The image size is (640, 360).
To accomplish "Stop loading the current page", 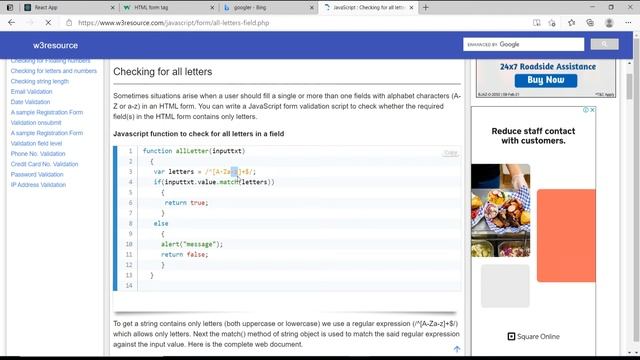I will pos(48,23).
